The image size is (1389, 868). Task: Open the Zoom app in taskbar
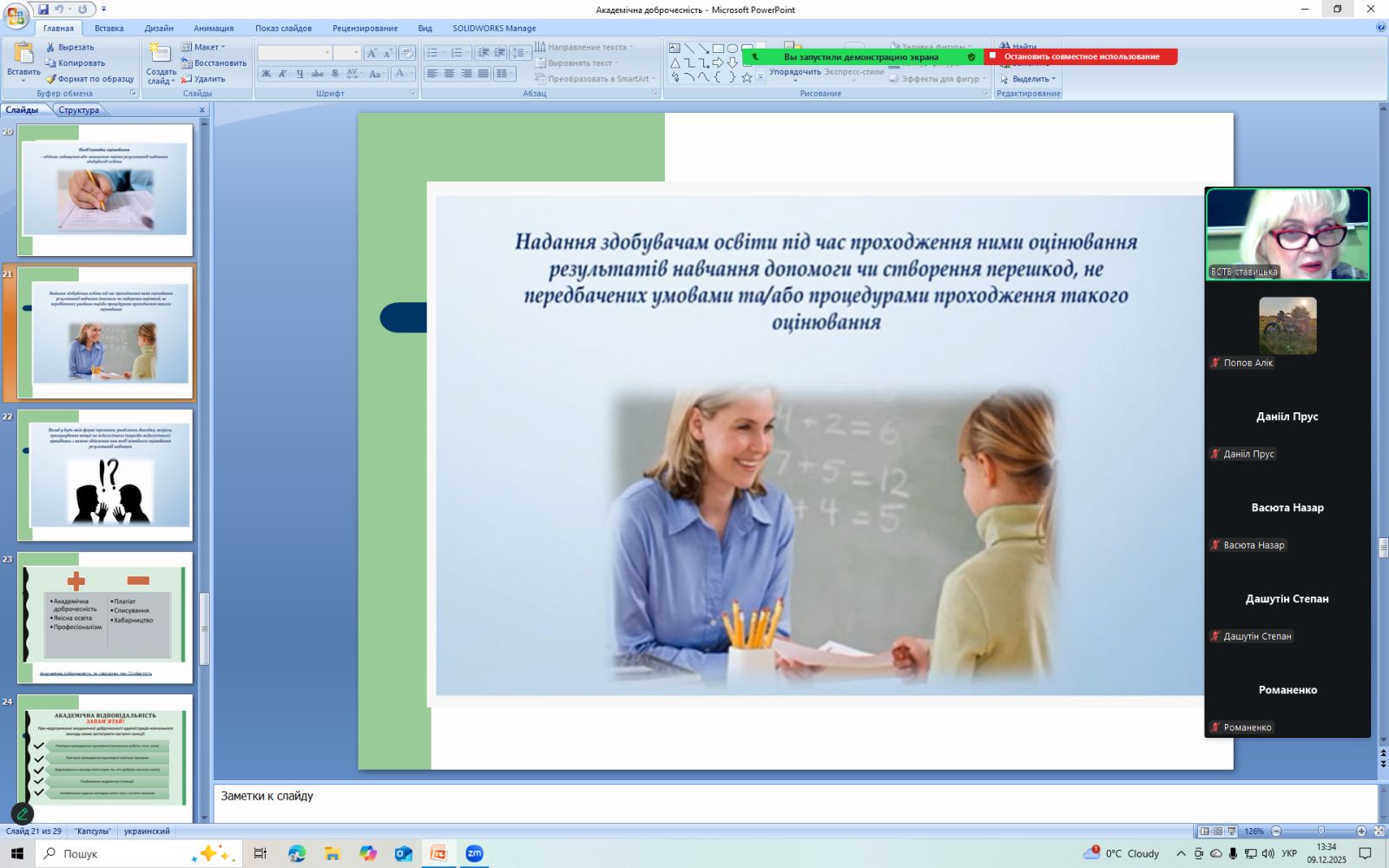(x=474, y=854)
